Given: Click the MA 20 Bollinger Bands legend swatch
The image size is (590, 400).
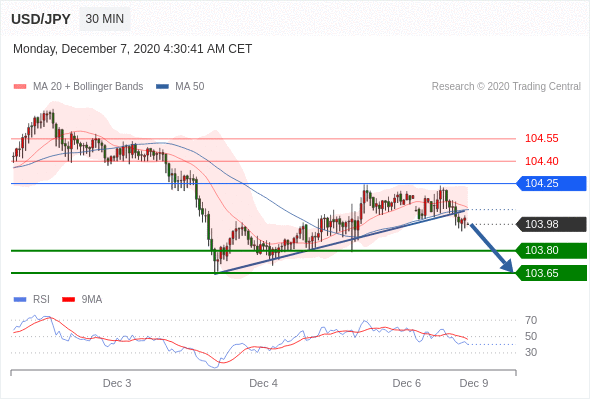Looking at the screenshot, I should 20,87.
